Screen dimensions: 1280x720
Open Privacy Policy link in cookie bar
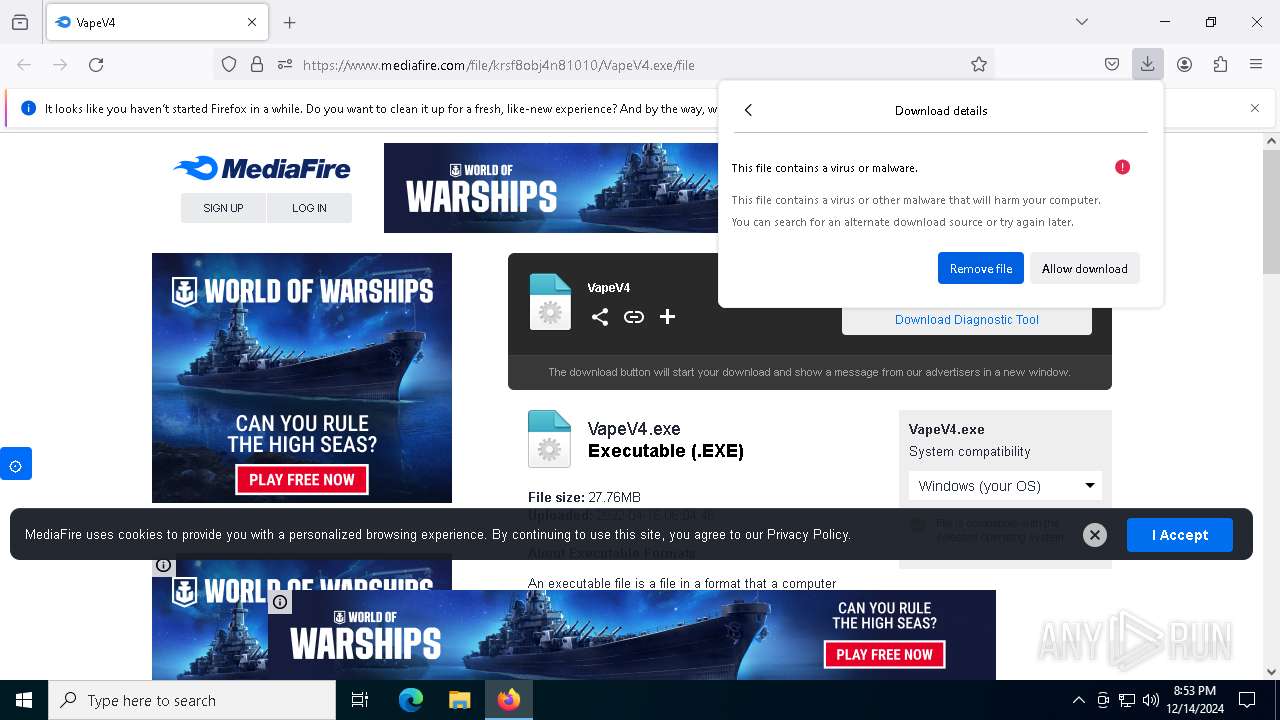pyautogui.click(x=808, y=535)
